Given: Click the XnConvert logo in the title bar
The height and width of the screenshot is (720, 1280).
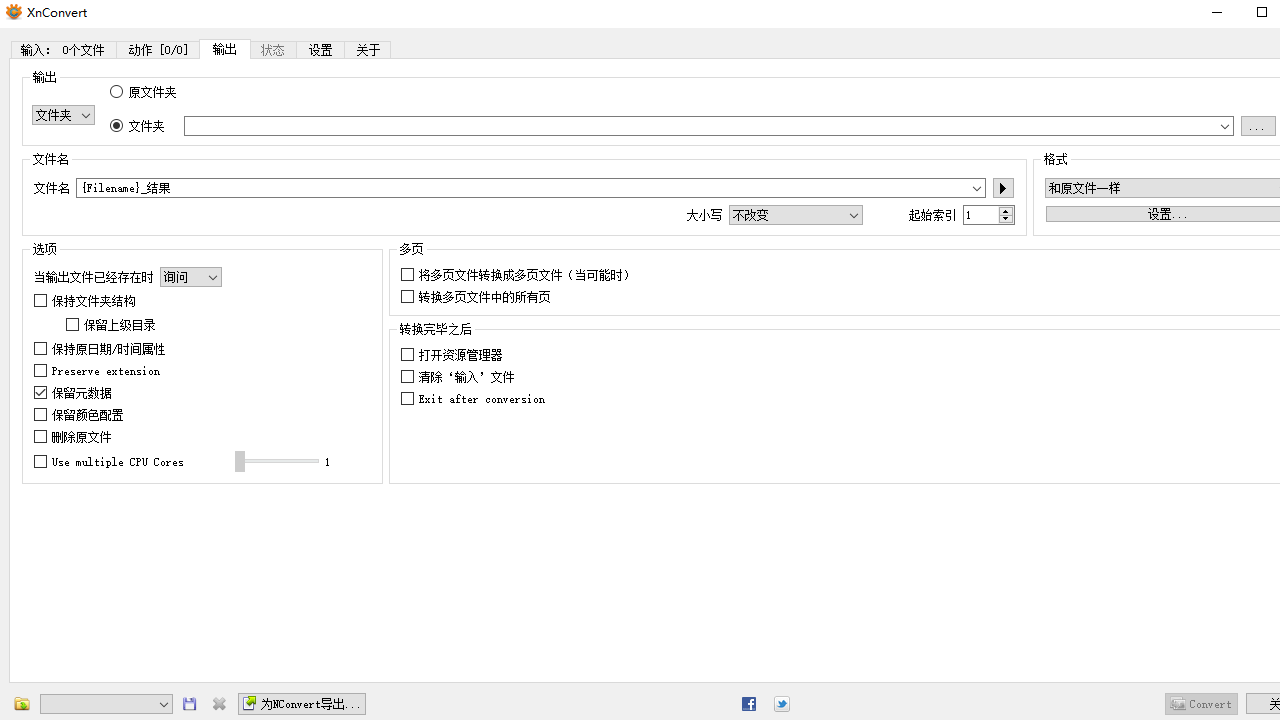Looking at the screenshot, I should point(13,12).
